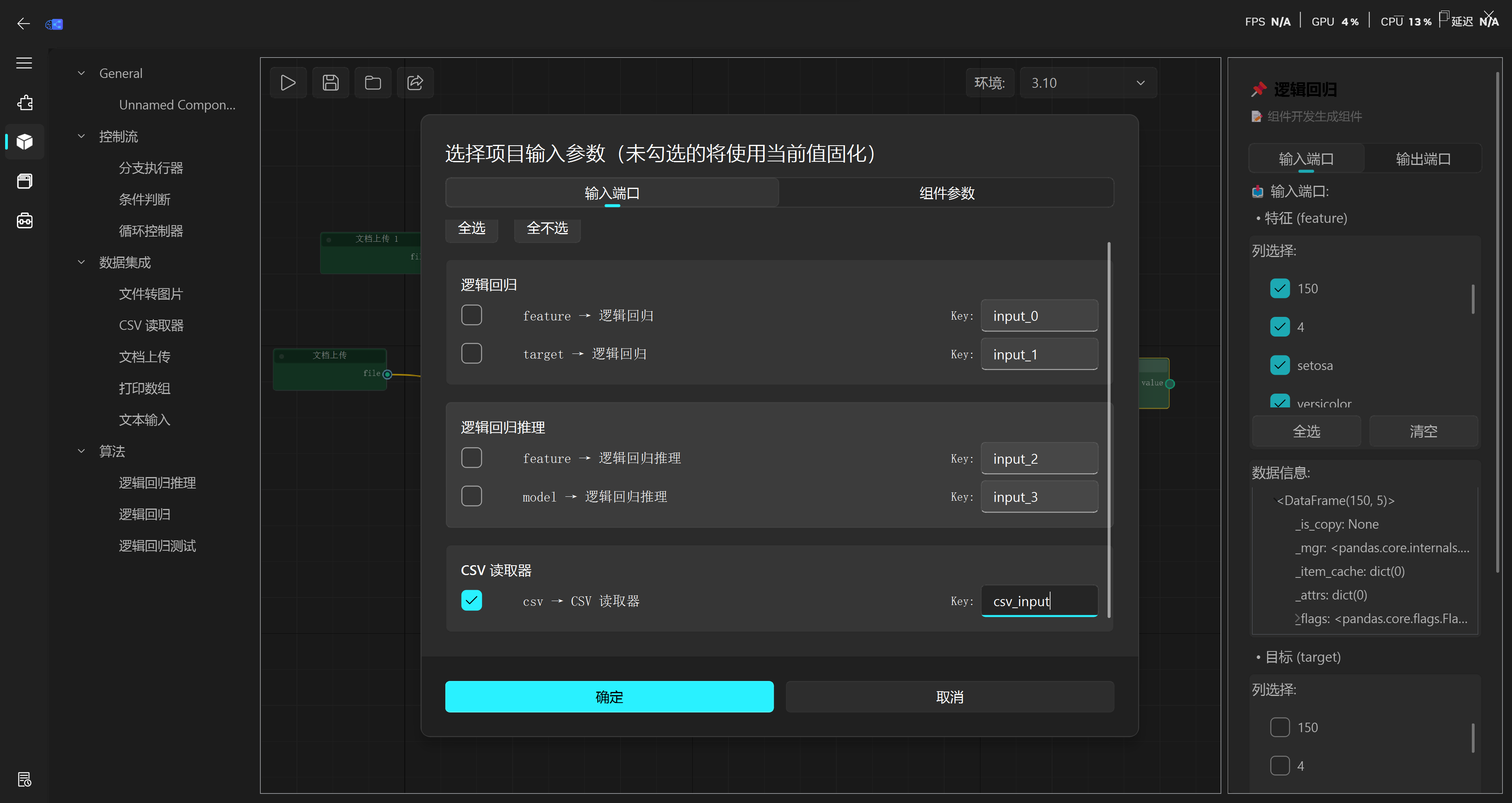Save the workflow with the floppy icon
The height and width of the screenshot is (803, 1512).
coord(330,83)
